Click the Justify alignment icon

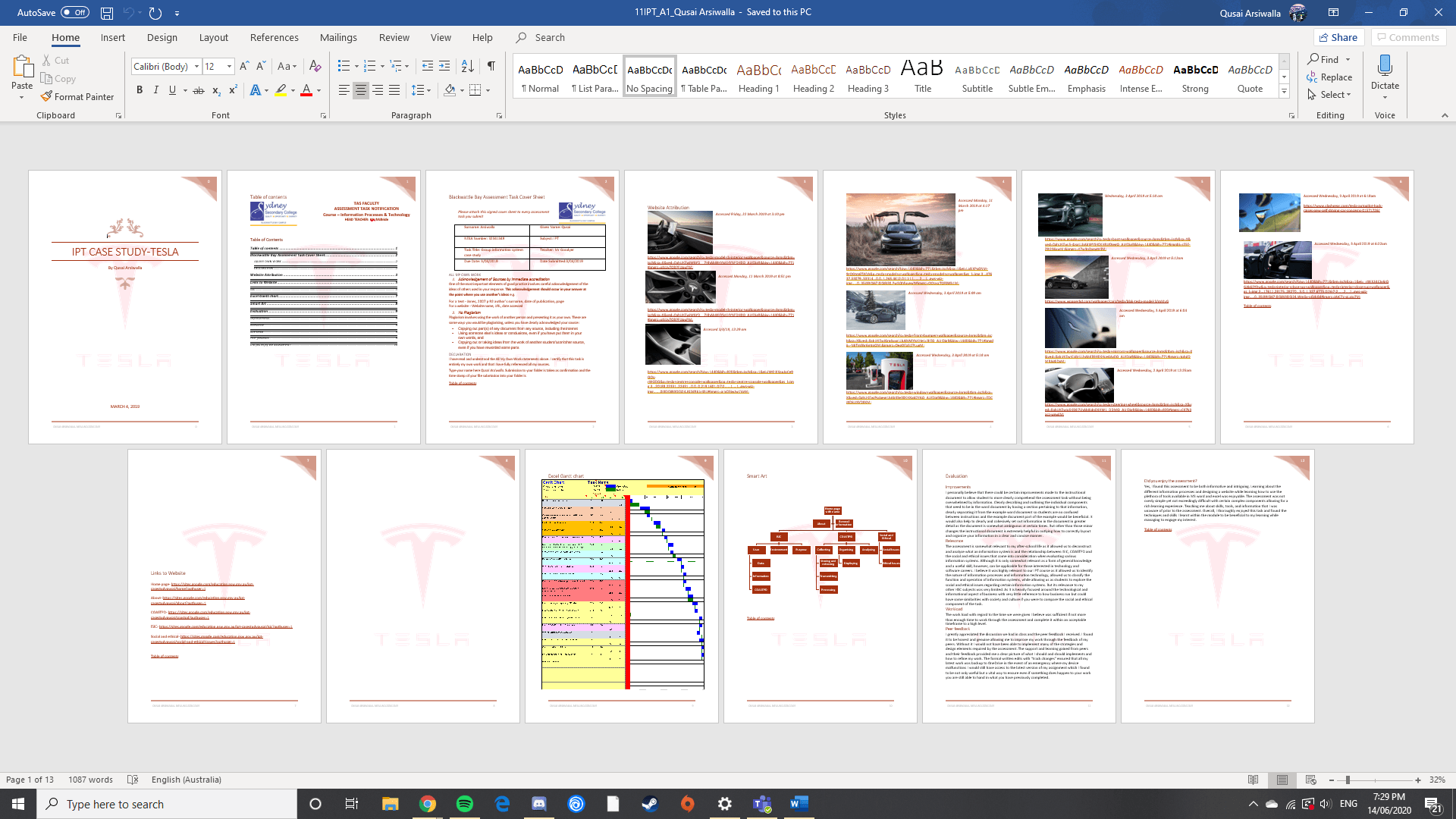coord(394,90)
